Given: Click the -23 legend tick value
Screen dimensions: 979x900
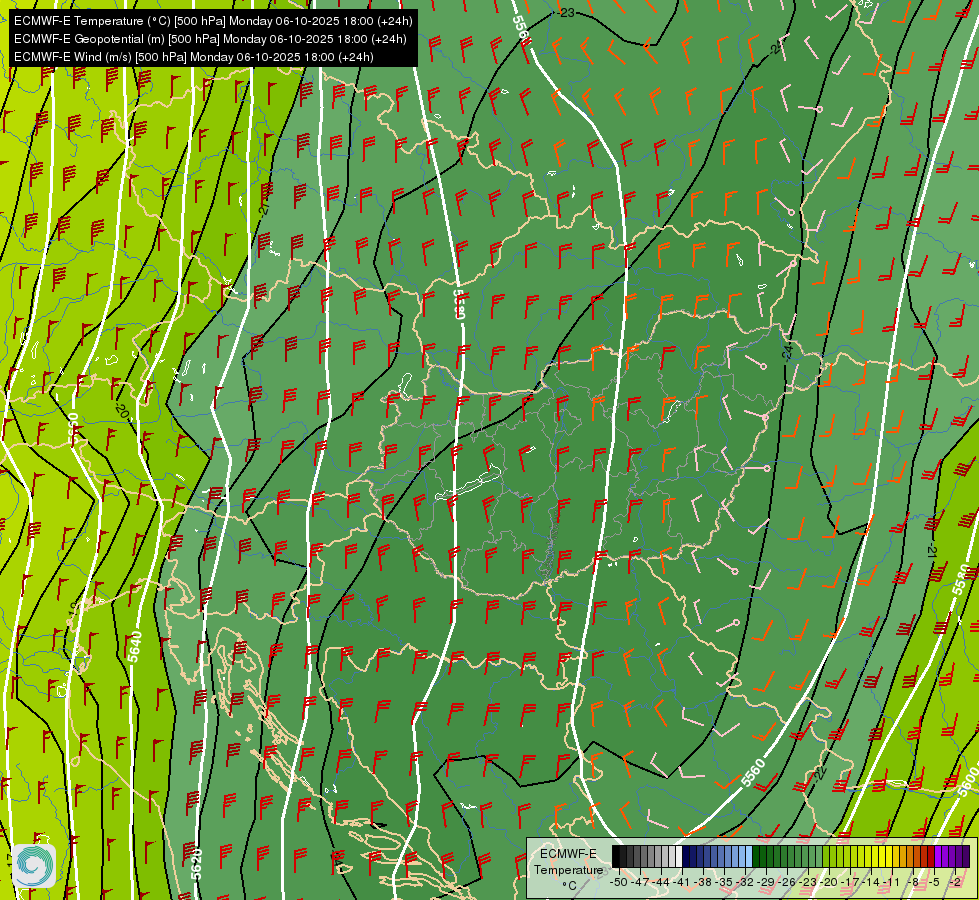Looking at the screenshot, I should pos(808,882).
